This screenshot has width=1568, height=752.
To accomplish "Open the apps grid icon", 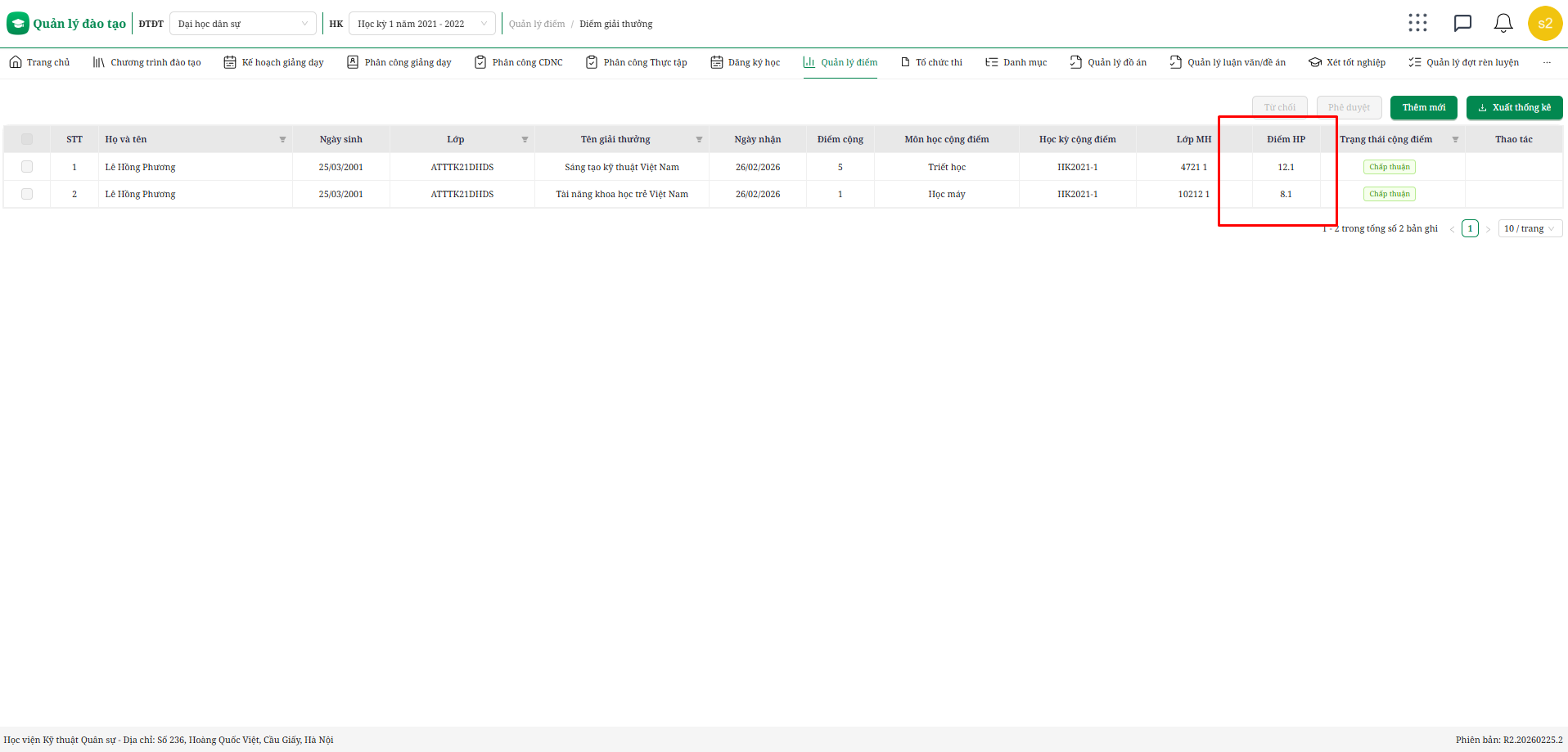I will point(1417,23).
